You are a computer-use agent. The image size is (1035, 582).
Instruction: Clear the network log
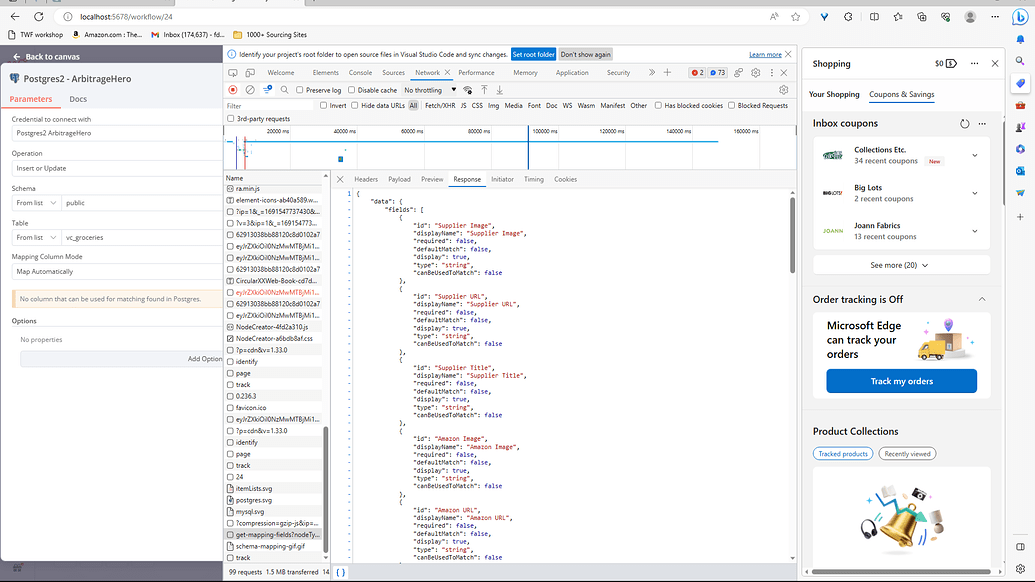[249, 89]
